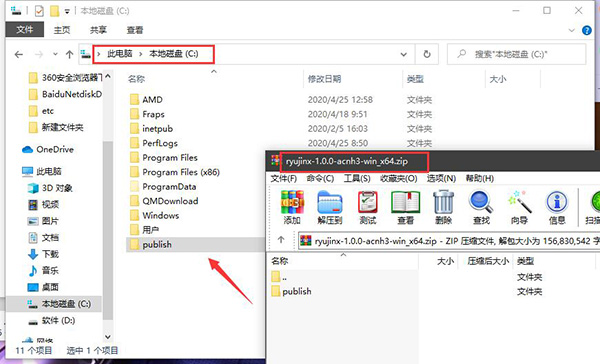Open the 查看 ribbon tab in Explorer
The height and width of the screenshot is (364, 600).
(135, 30)
